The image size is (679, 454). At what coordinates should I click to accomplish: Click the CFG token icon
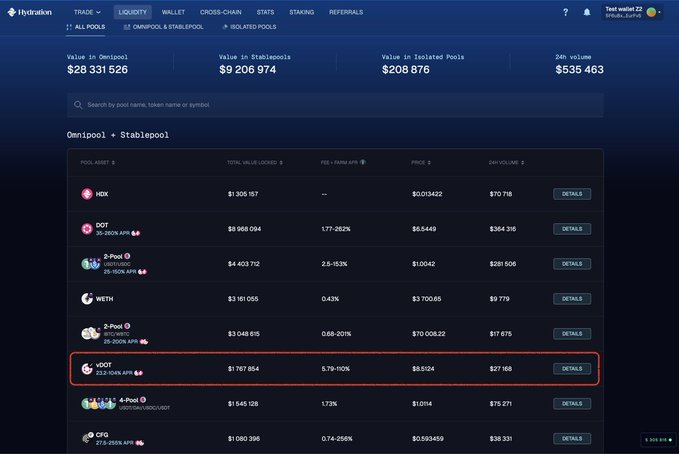pos(87,438)
